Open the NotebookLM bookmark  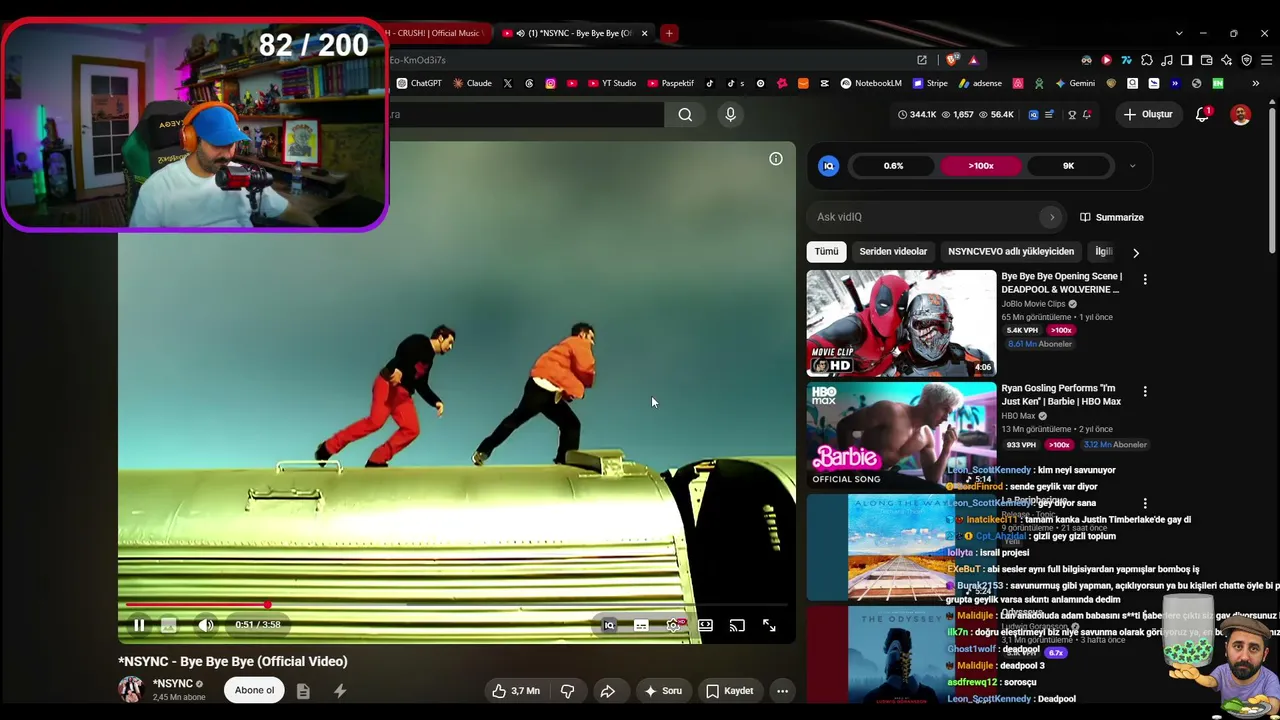[870, 83]
